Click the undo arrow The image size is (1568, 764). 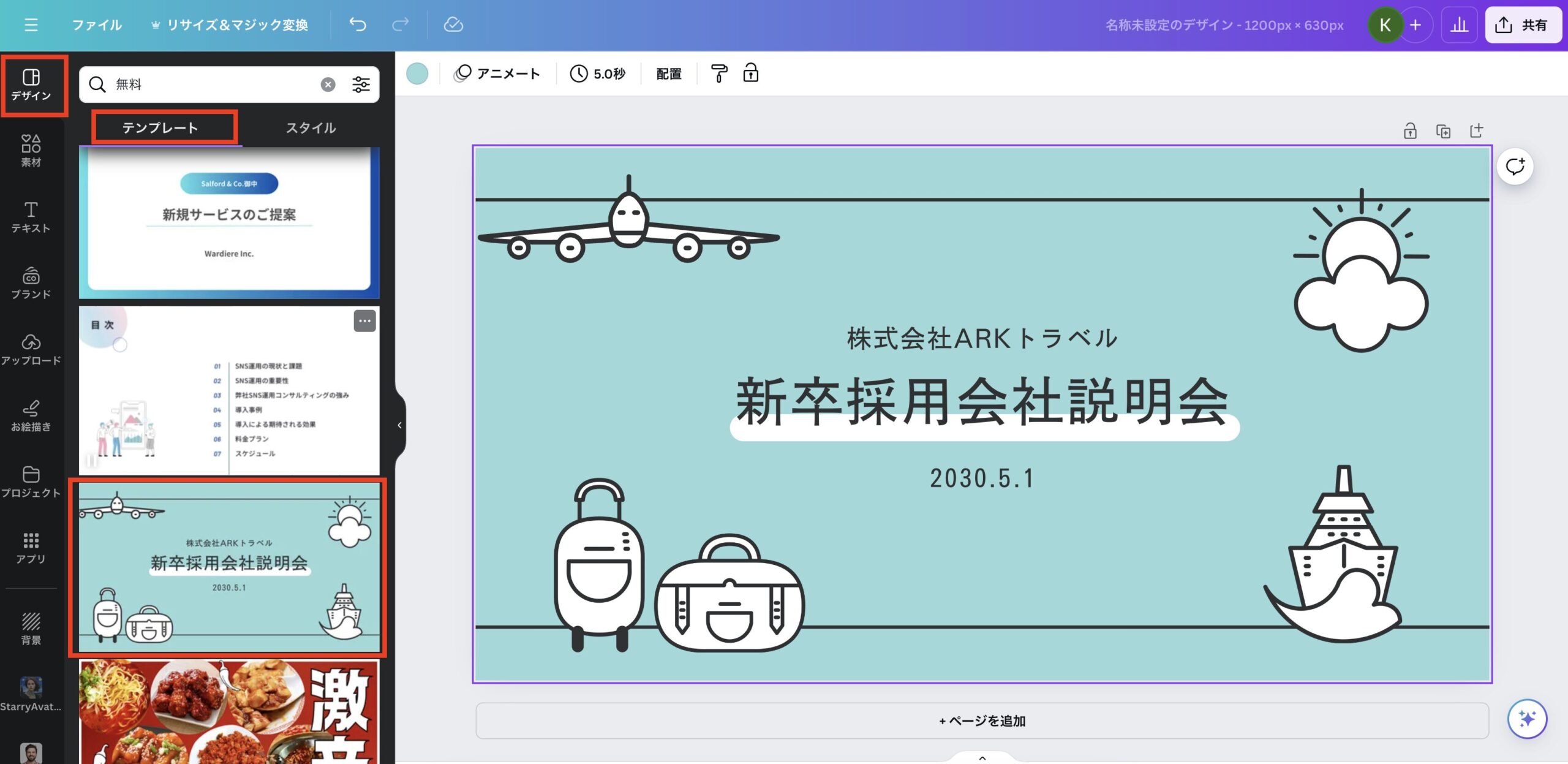coord(358,25)
